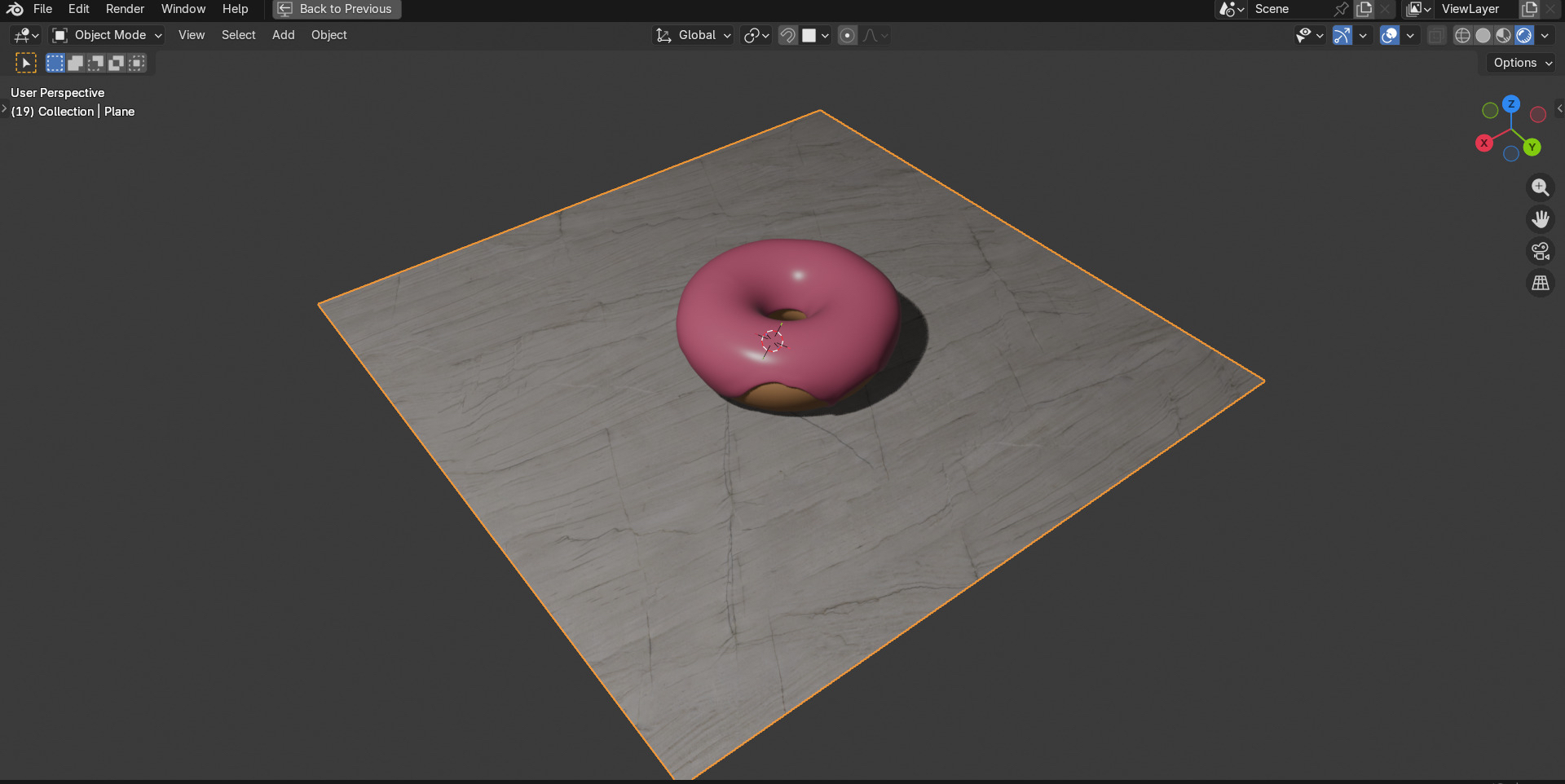Switch to Wireframe viewport shading
This screenshot has width=1565, height=784.
point(1462,35)
